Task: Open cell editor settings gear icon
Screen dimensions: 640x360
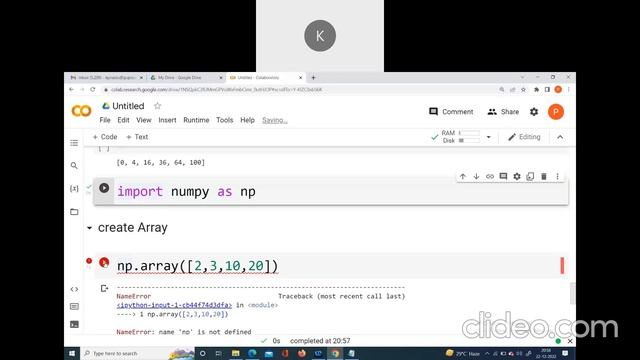Action: (517, 176)
